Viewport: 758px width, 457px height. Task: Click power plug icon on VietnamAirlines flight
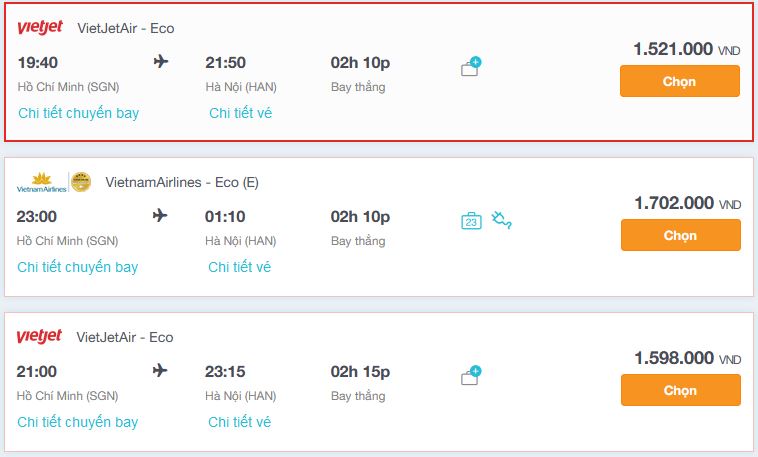(502, 220)
